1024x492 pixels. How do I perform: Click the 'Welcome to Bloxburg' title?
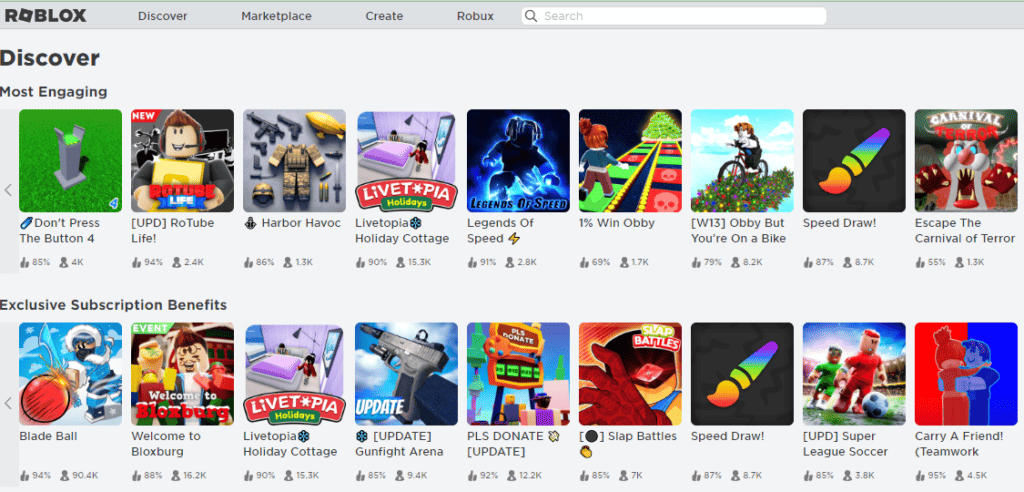[x=167, y=444]
